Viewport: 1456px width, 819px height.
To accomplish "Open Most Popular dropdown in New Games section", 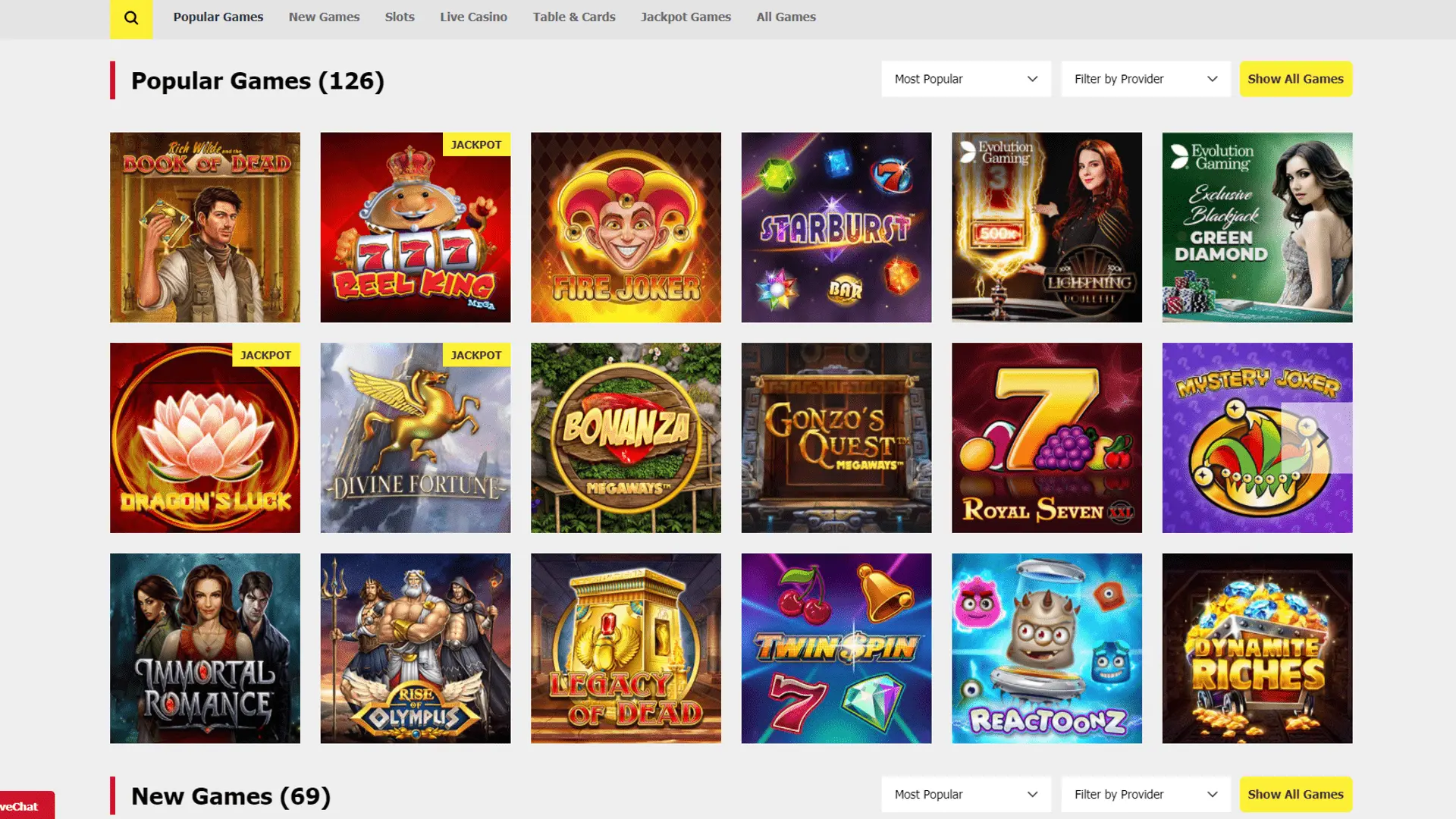I will (x=965, y=794).
